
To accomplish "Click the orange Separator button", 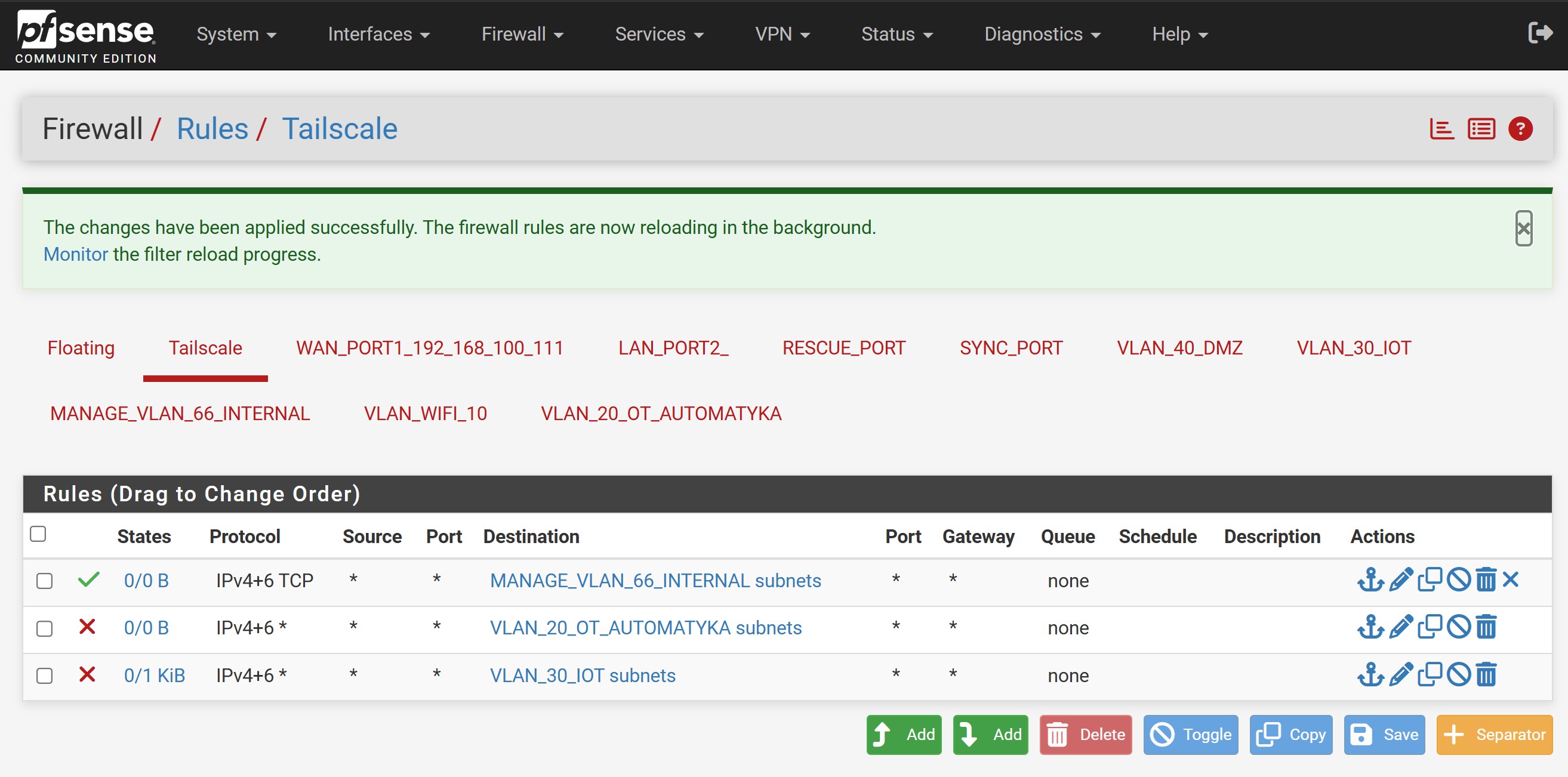I will point(1495,735).
